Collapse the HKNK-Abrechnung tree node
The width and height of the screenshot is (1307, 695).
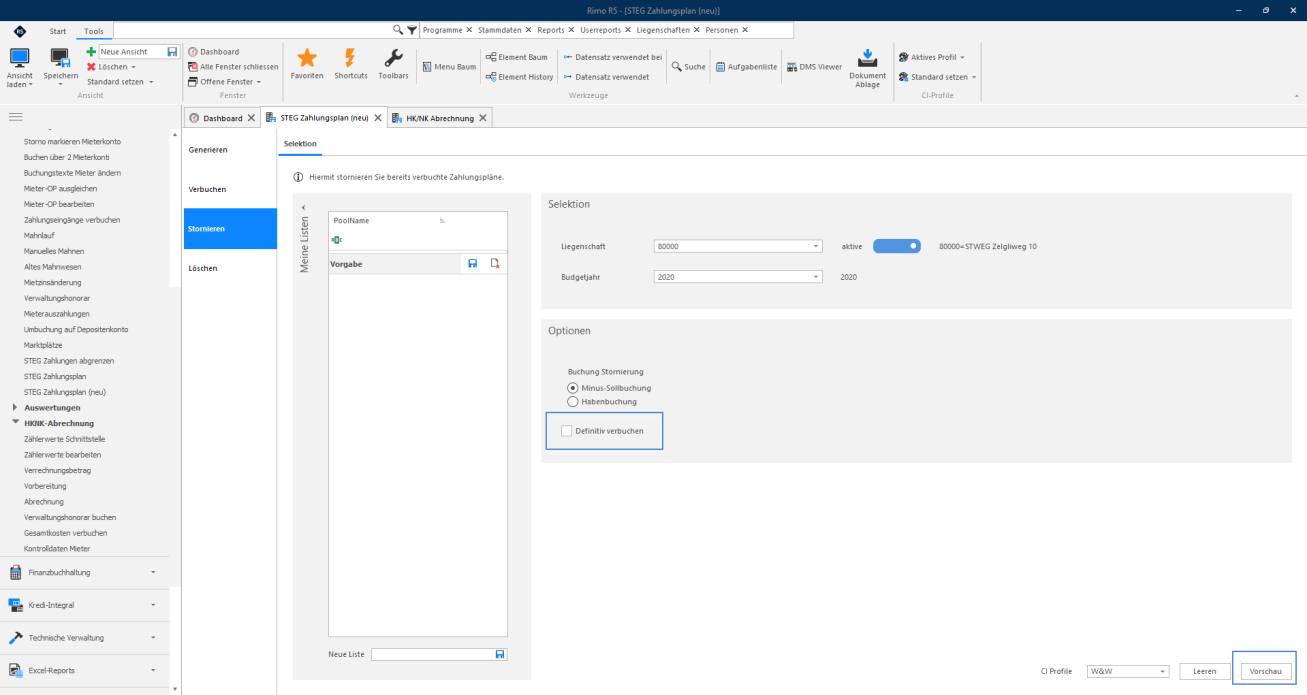pyautogui.click(x=14, y=423)
